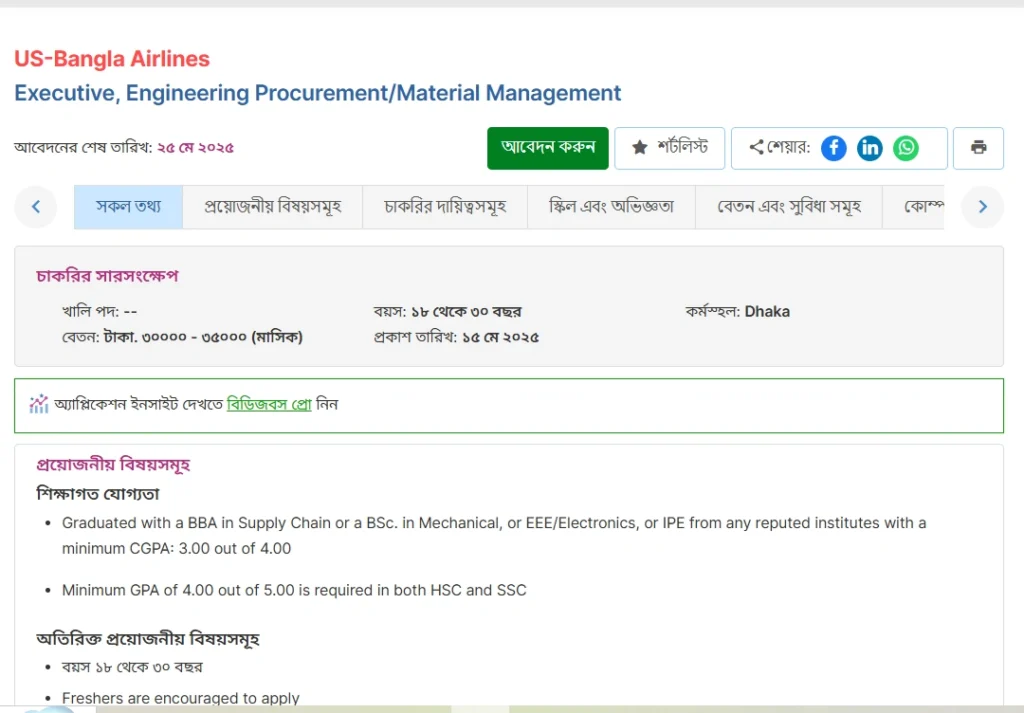1024x713 pixels.
Task: Click the application insight chart icon
Action: pyautogui.click(x=39, y=404)
